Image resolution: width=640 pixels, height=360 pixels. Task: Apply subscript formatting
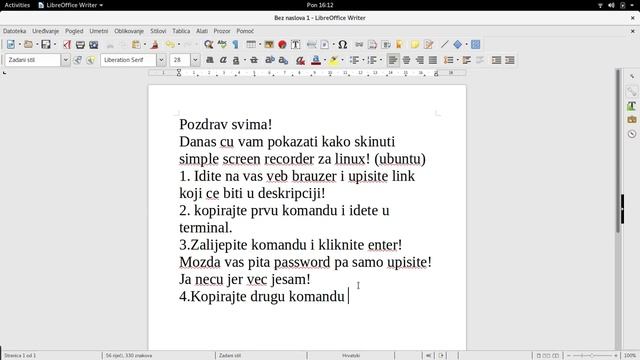pyautogui.click(x=283, y=60)
